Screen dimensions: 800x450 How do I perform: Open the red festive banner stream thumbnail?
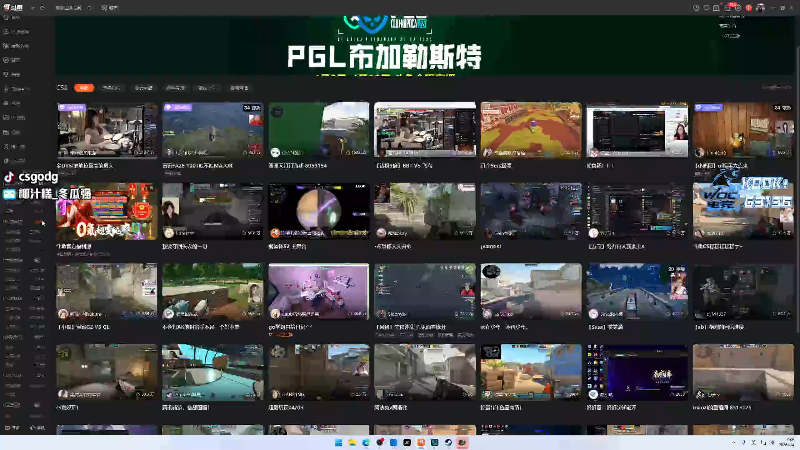(107, 211)
